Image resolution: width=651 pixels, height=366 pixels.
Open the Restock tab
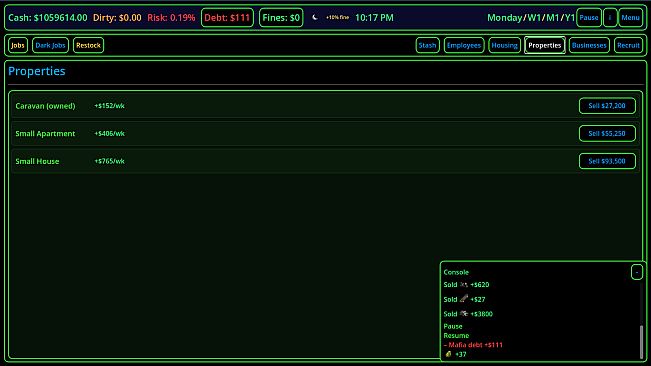[x=88, y=45]
